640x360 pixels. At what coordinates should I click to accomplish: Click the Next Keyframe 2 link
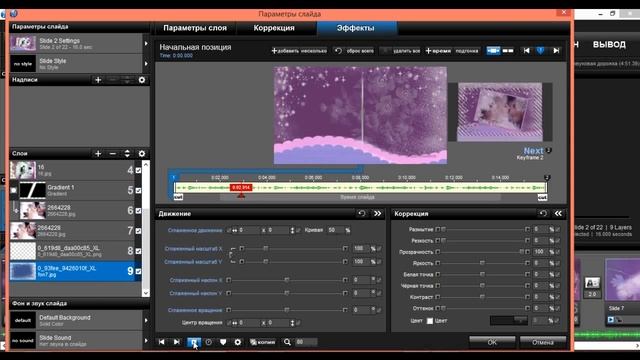[x=533, y=153]
